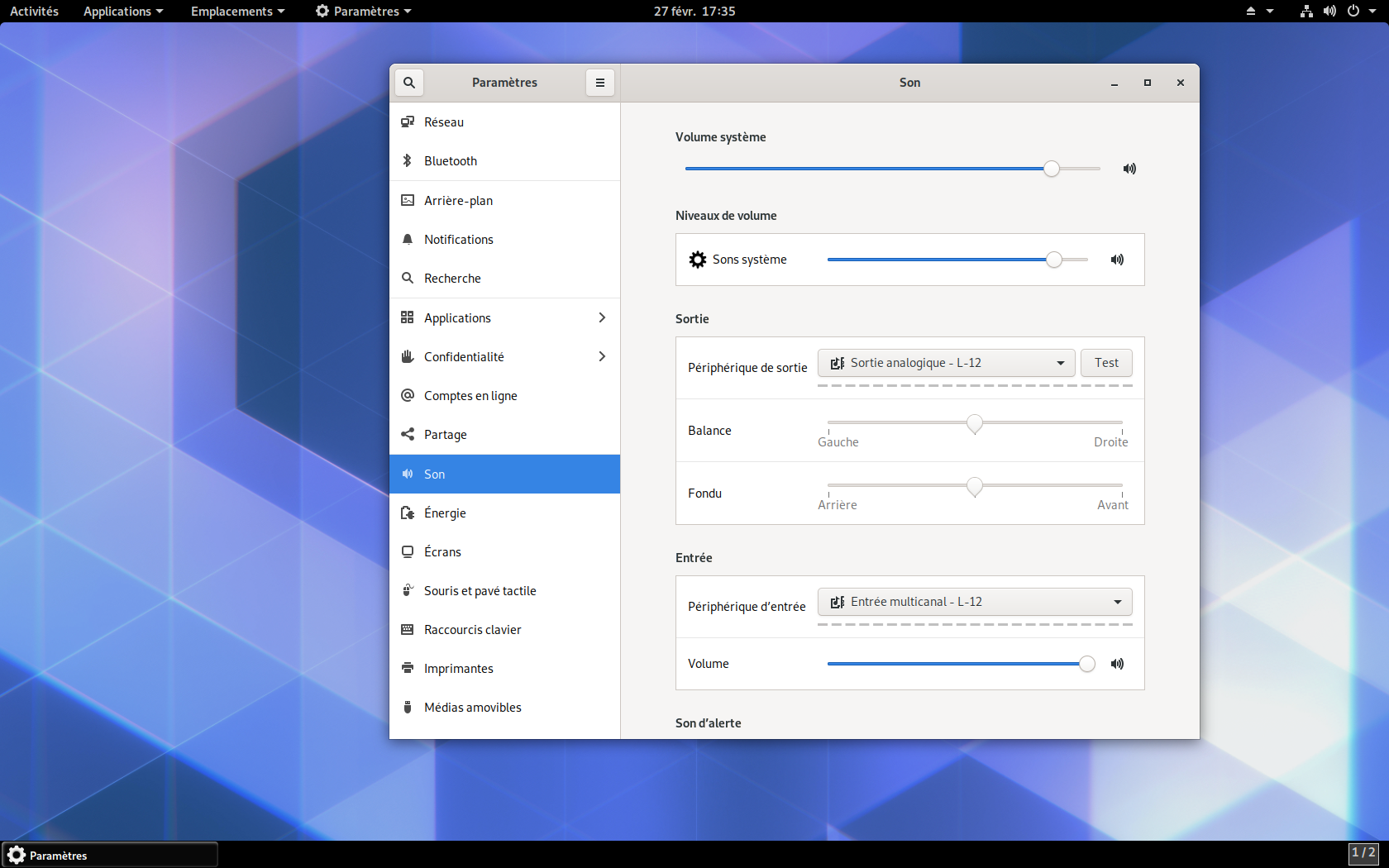Click the Notifications bell icon

408,240
